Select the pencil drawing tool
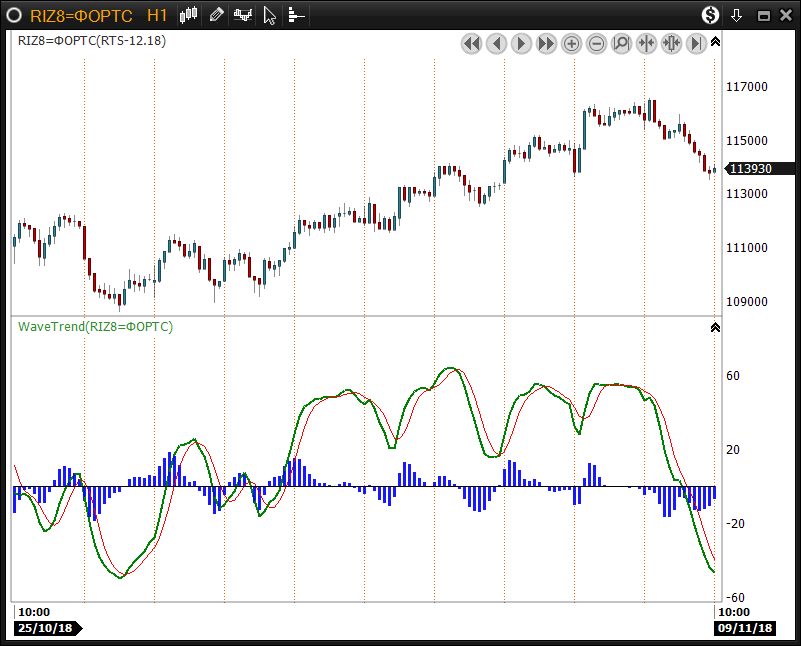This screenshot has height=646, width=801. point(217,15)
